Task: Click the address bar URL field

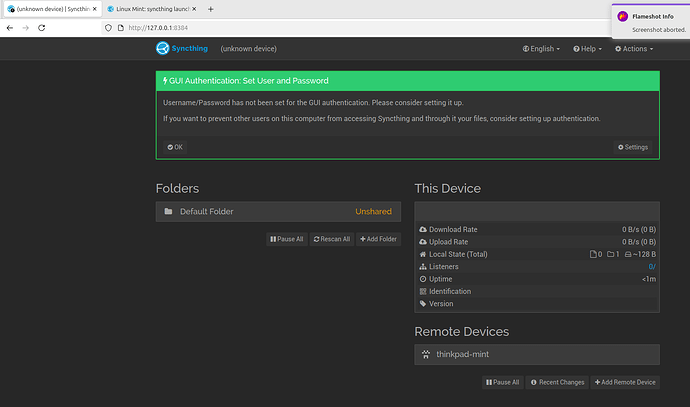Action: coord(356,28)
